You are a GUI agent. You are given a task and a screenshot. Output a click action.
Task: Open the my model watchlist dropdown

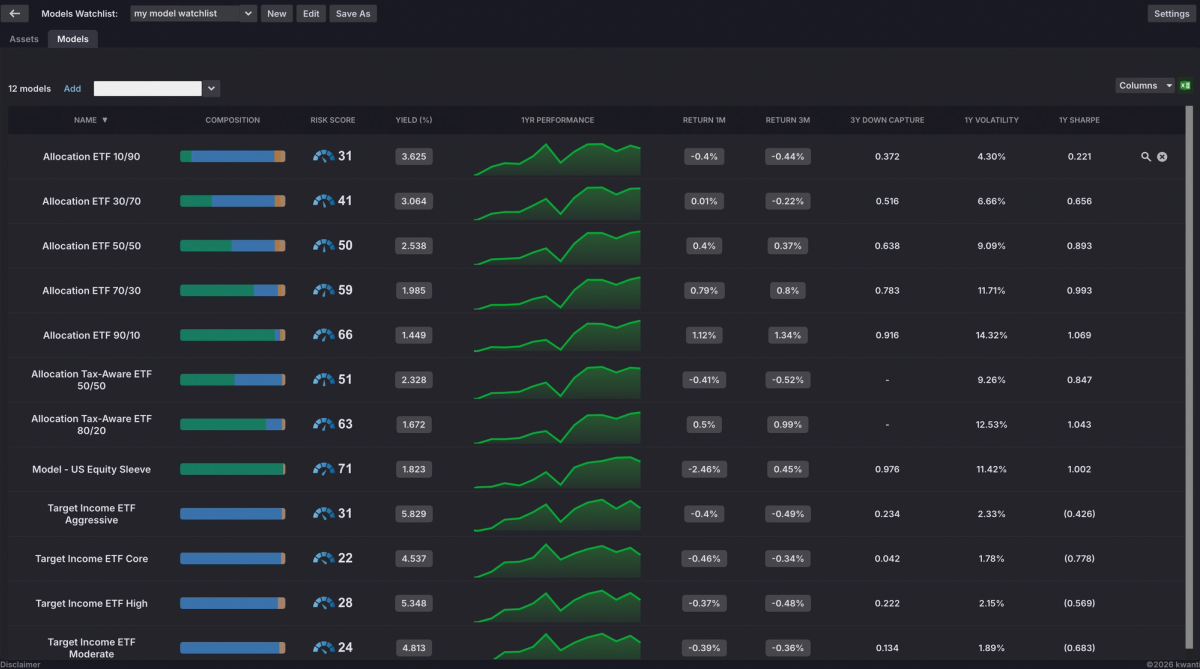pyautogui.click(x=194, y=13)
